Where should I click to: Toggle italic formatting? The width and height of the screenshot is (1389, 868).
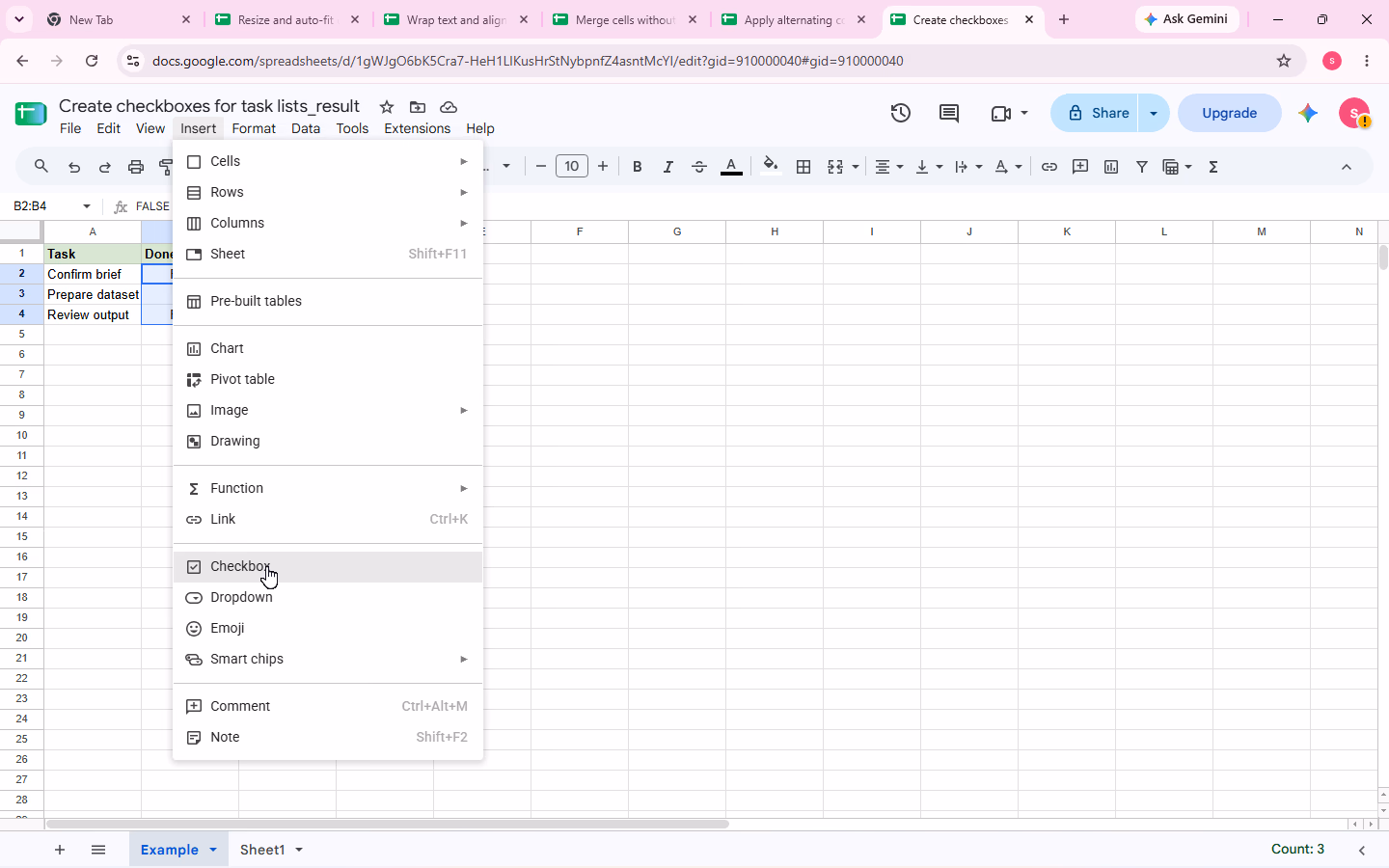tap(667, 167)
